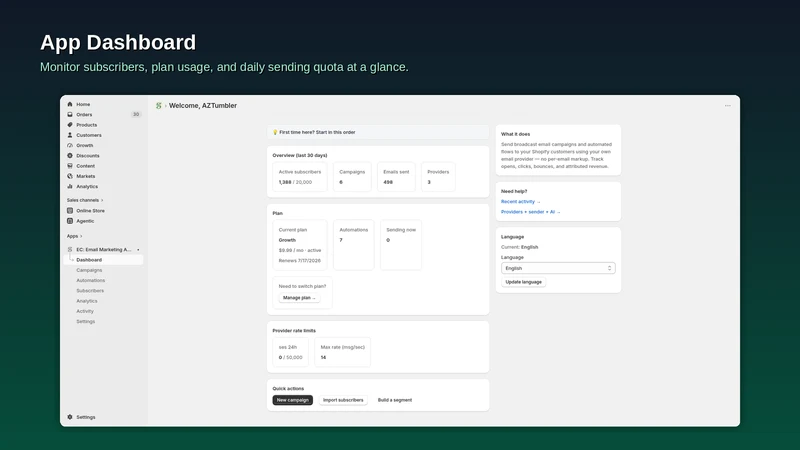Screen dimensions: 800x450
Task: Expand the Apps section chevron
Action: pyautogui.click(x=81, y=236)
